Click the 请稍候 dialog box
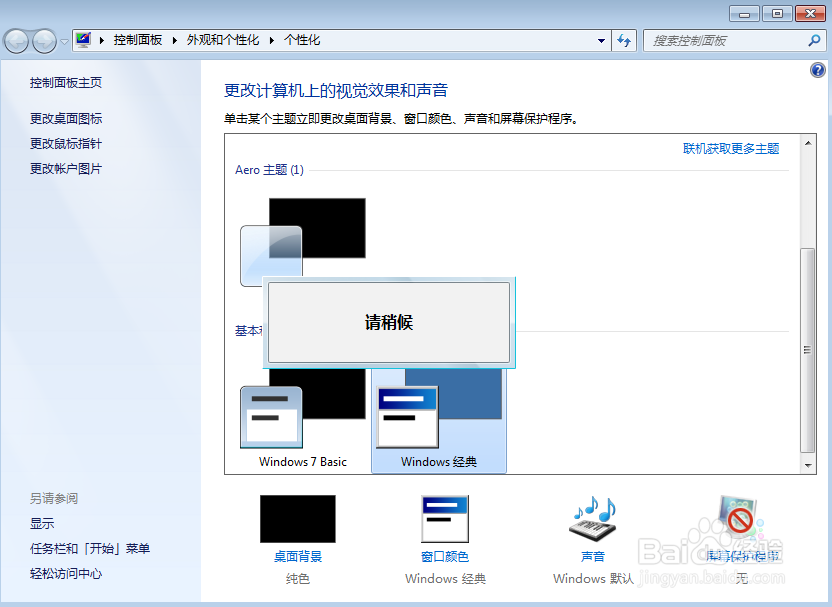 [x=389, y=322]
